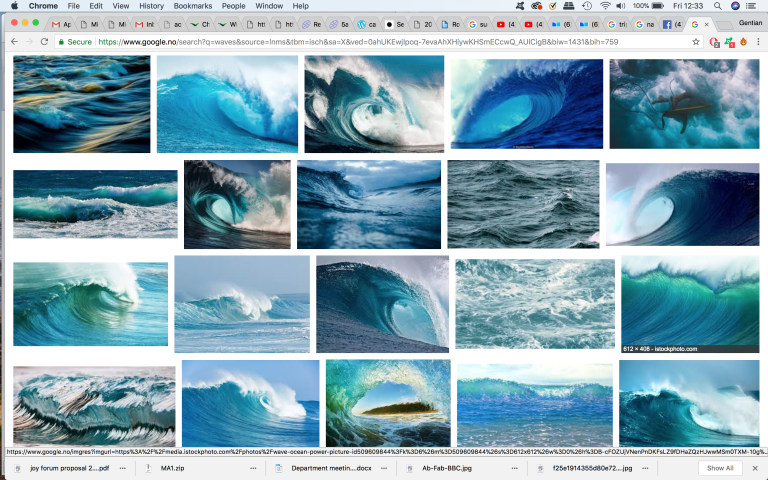This screenshot has width=768, height=480.
Task: Open the Chrome three-dot menu
Action: click(756, 42)
